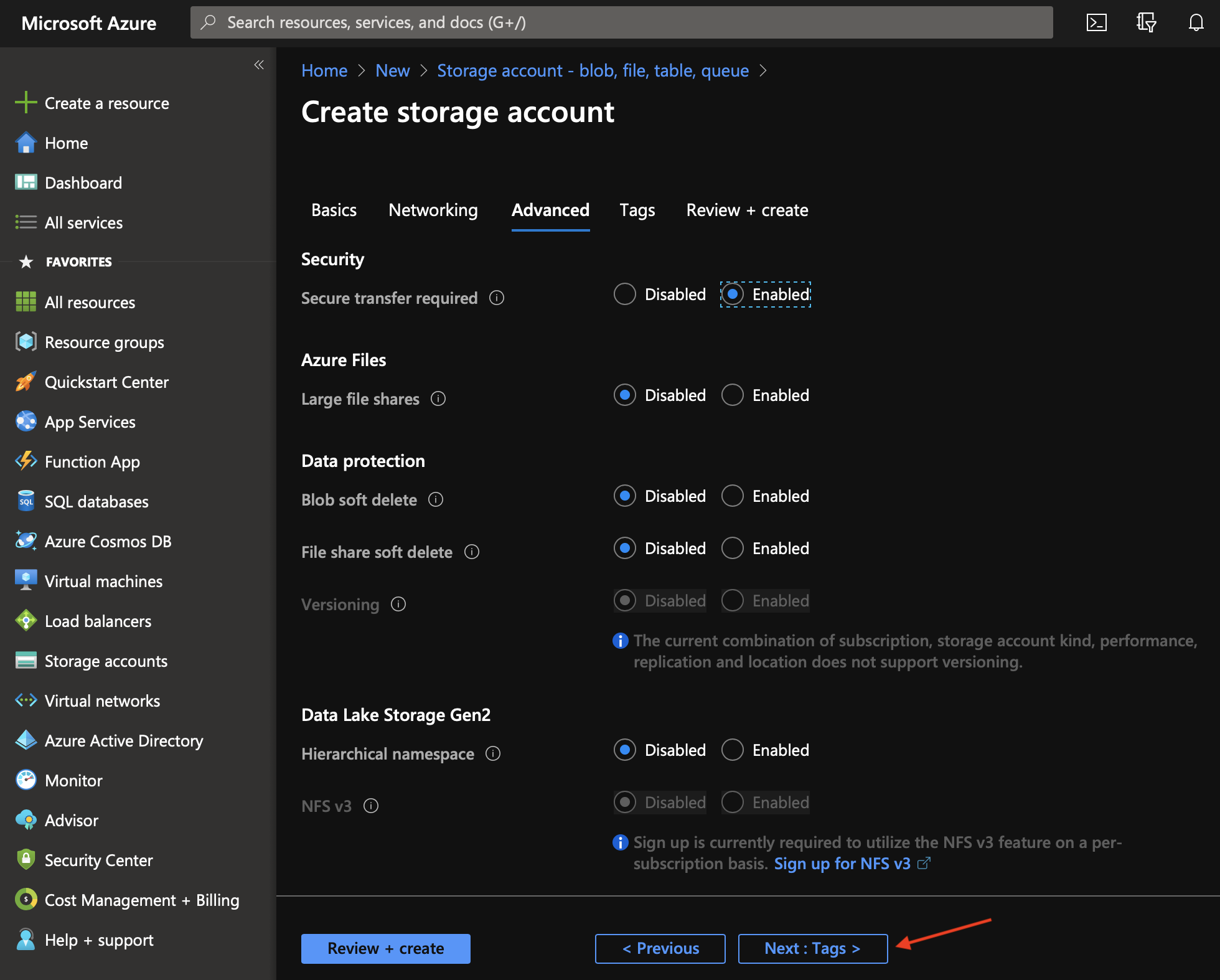Click the blue Review + create button
1220x980 pixels.
(386, 948)
